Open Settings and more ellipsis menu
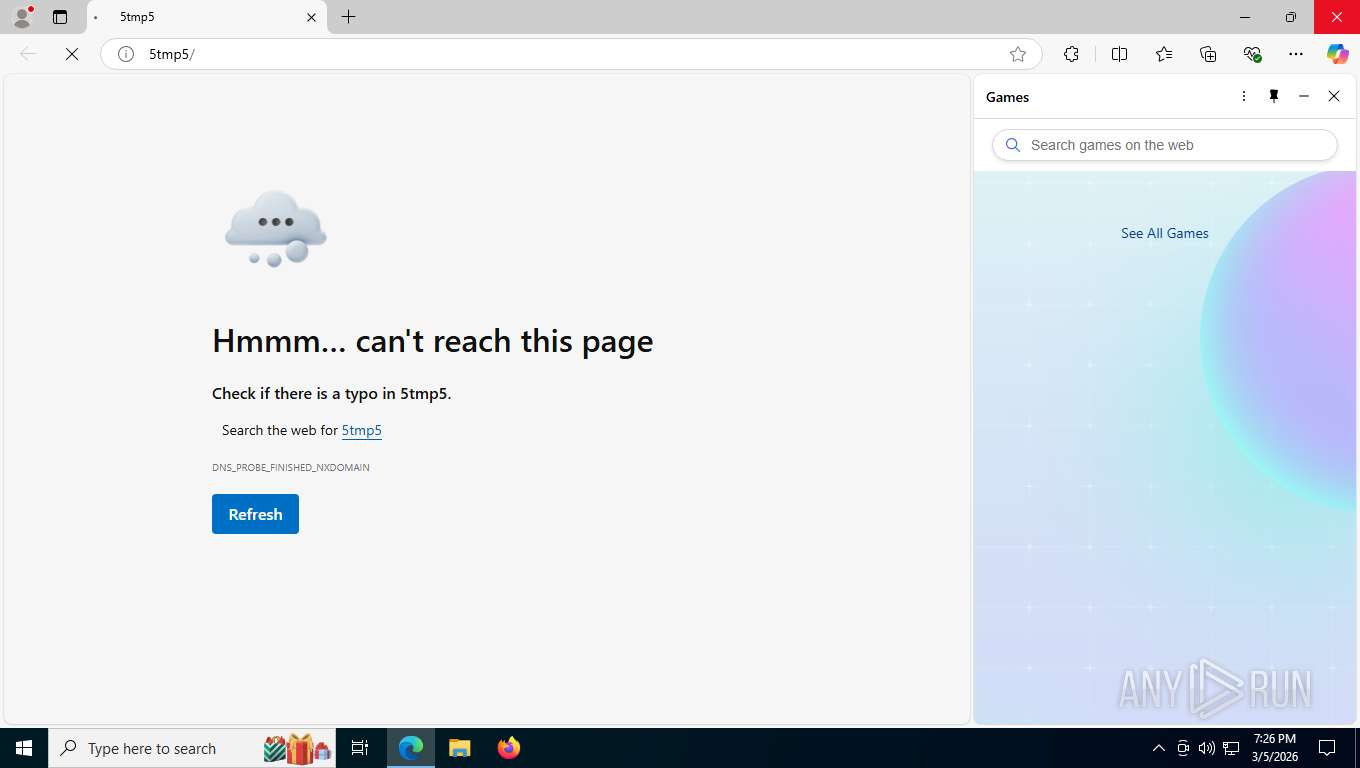The height and width of the screenshot is (768, 1360). coord(1296,54)
